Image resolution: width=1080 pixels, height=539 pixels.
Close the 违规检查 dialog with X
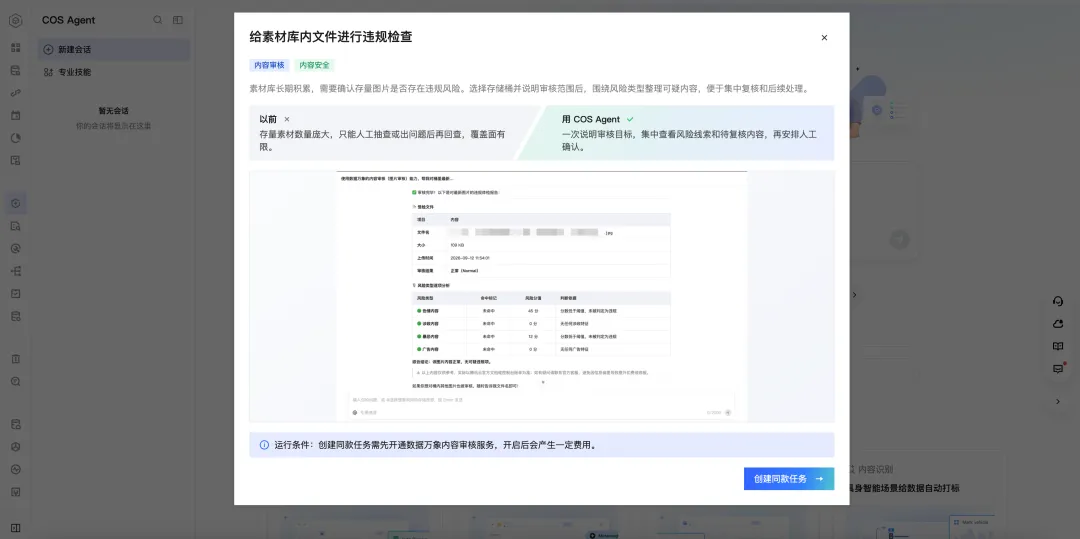pyautogui.click(x=824, y=38)
